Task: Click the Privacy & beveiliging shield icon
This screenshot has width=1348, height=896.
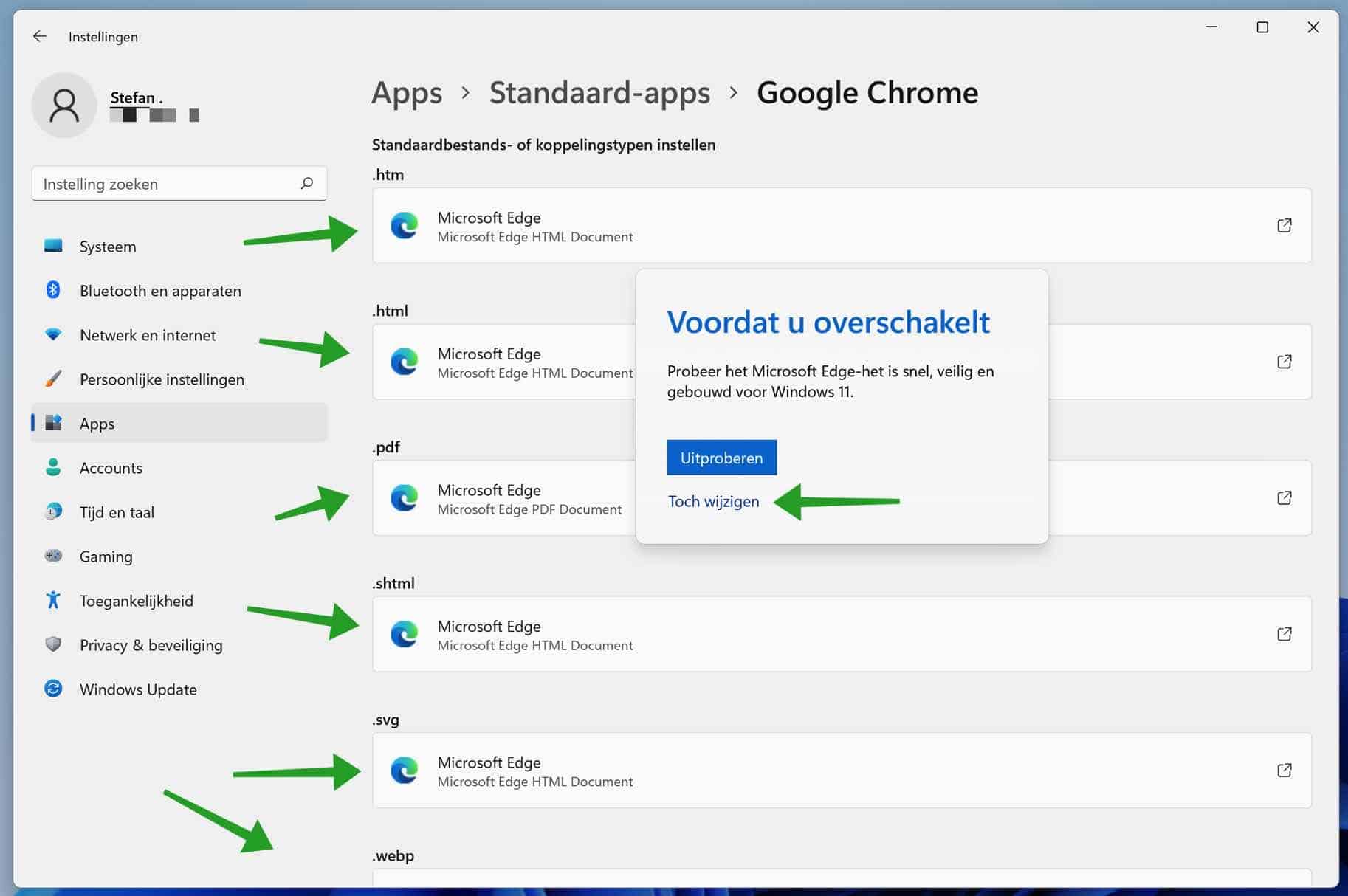Action: pyautogui.click(x=52, y=644)
